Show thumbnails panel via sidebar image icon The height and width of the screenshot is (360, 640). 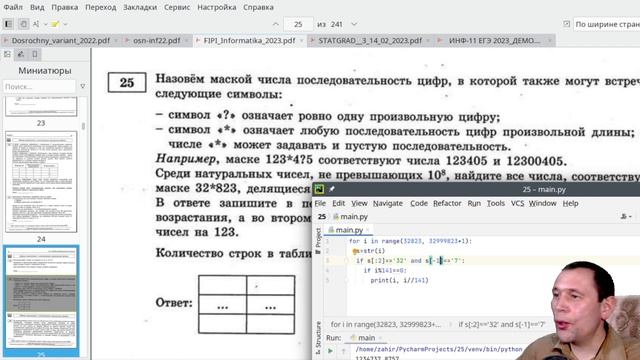[x=7, y=54]
